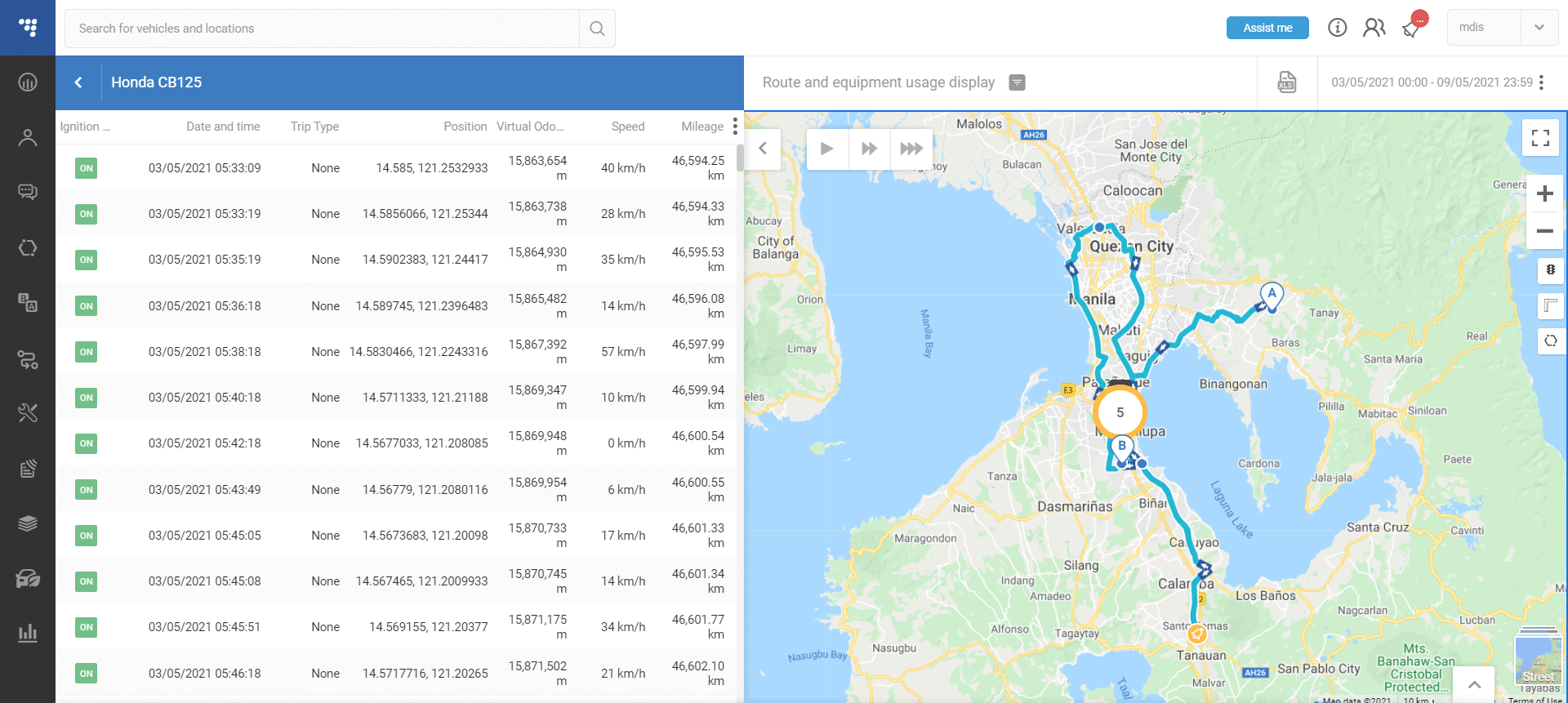
Task: Click the table vertical scrollbar
Action: (740, 158)
